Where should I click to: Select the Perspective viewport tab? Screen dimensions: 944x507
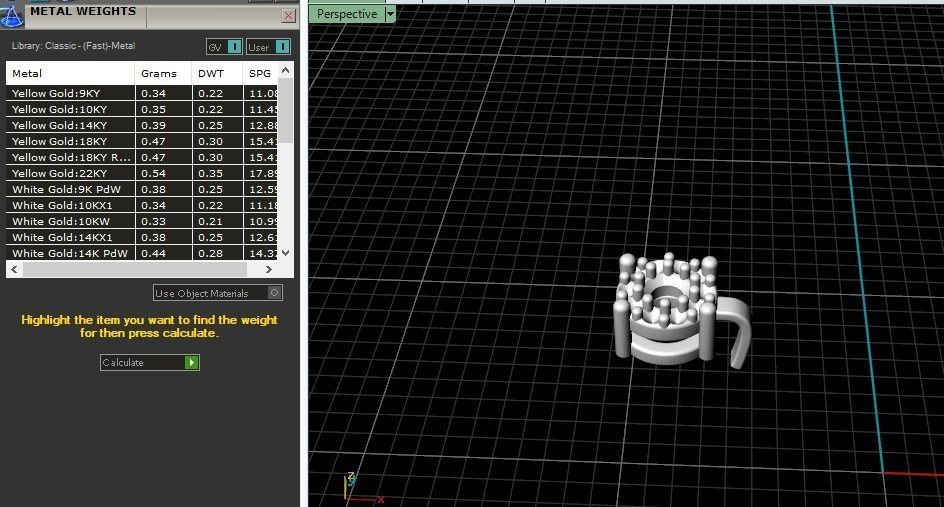click(347, 14)
